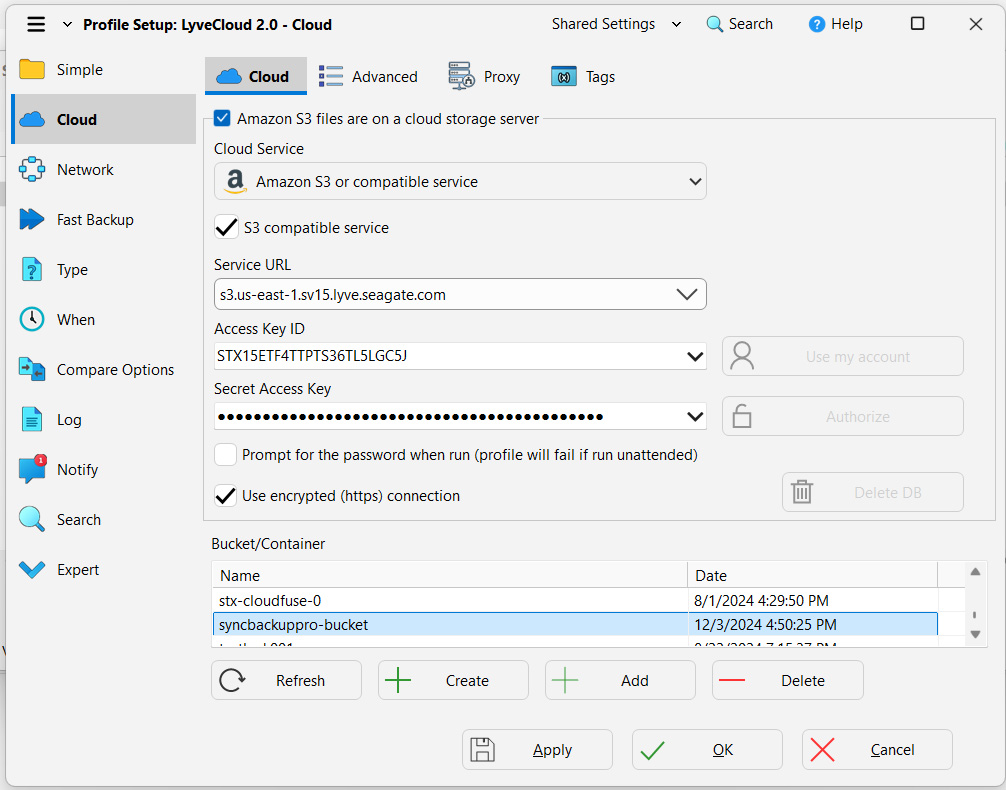Click the date 8/1/2024 4:29:50 PM
Viewport: 1006px width, 790px height.
tap(761, 601)
